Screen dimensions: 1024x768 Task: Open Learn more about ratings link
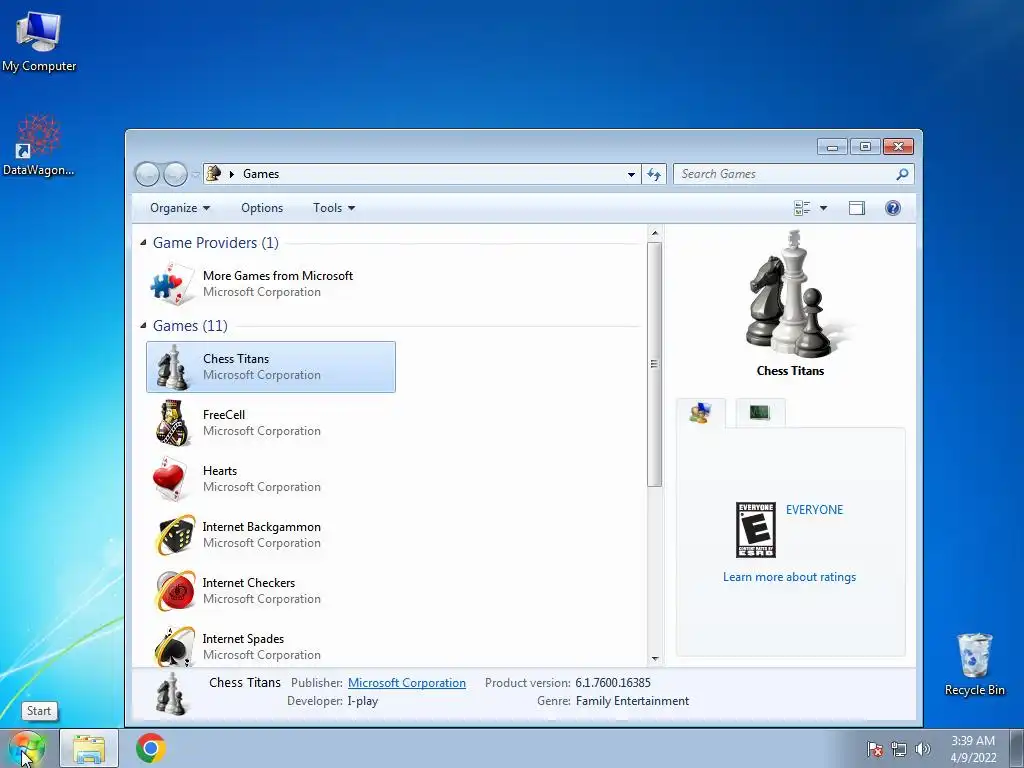[789, 577]
